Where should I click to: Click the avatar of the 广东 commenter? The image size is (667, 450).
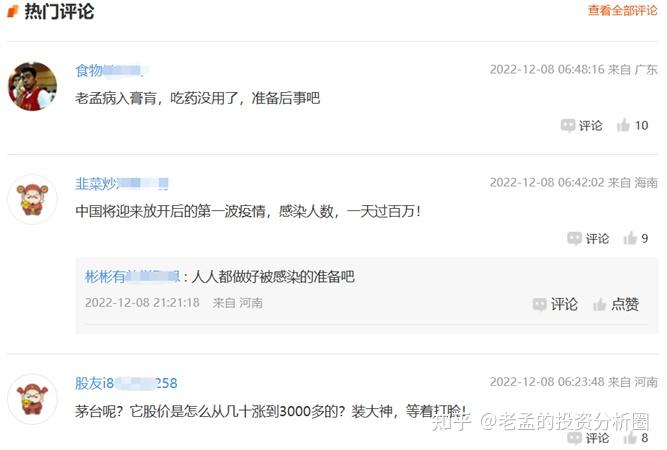coord(32,86)
